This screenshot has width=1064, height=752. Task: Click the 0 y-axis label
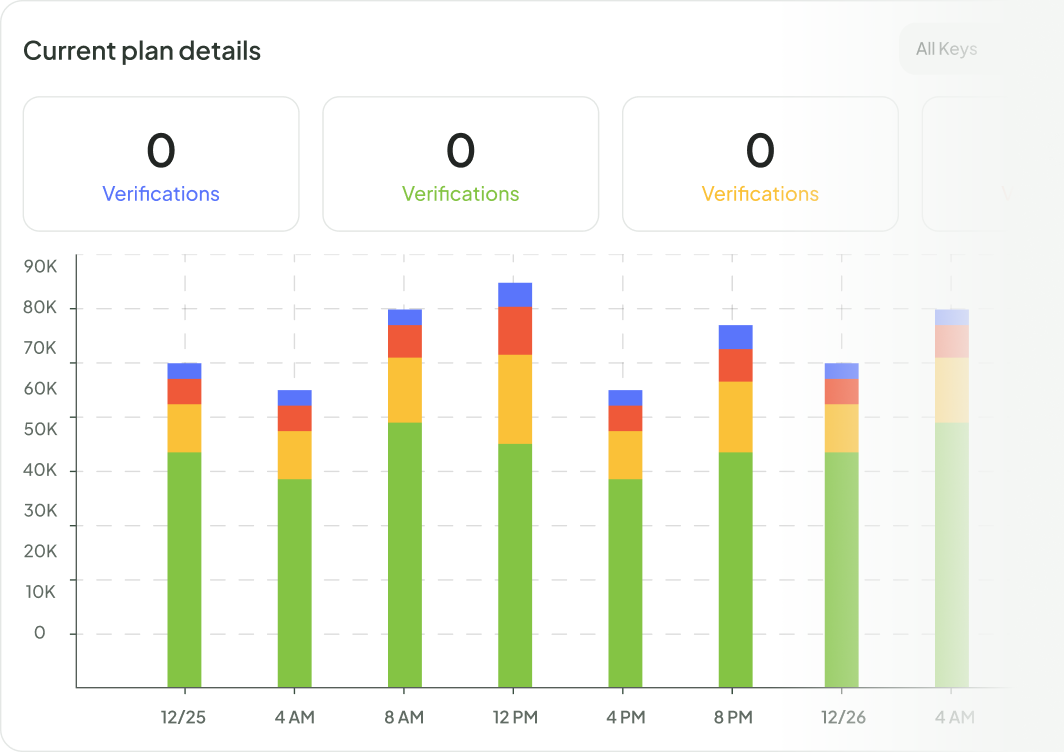39,633
